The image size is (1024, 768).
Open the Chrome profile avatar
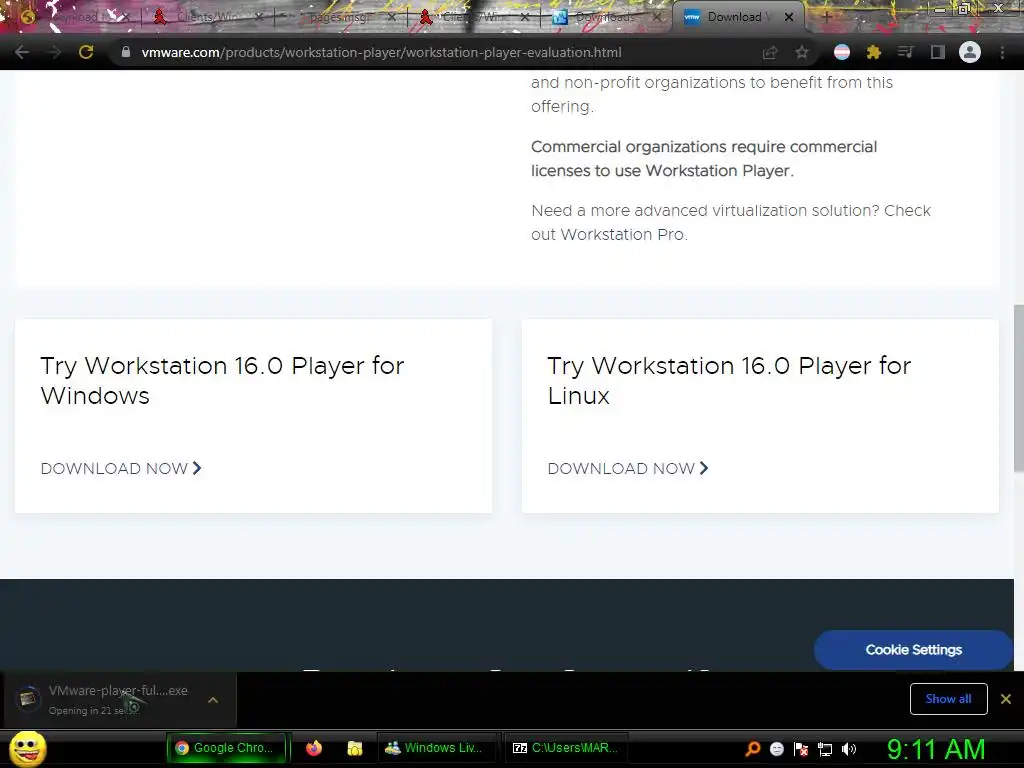(x=970, y=52)
